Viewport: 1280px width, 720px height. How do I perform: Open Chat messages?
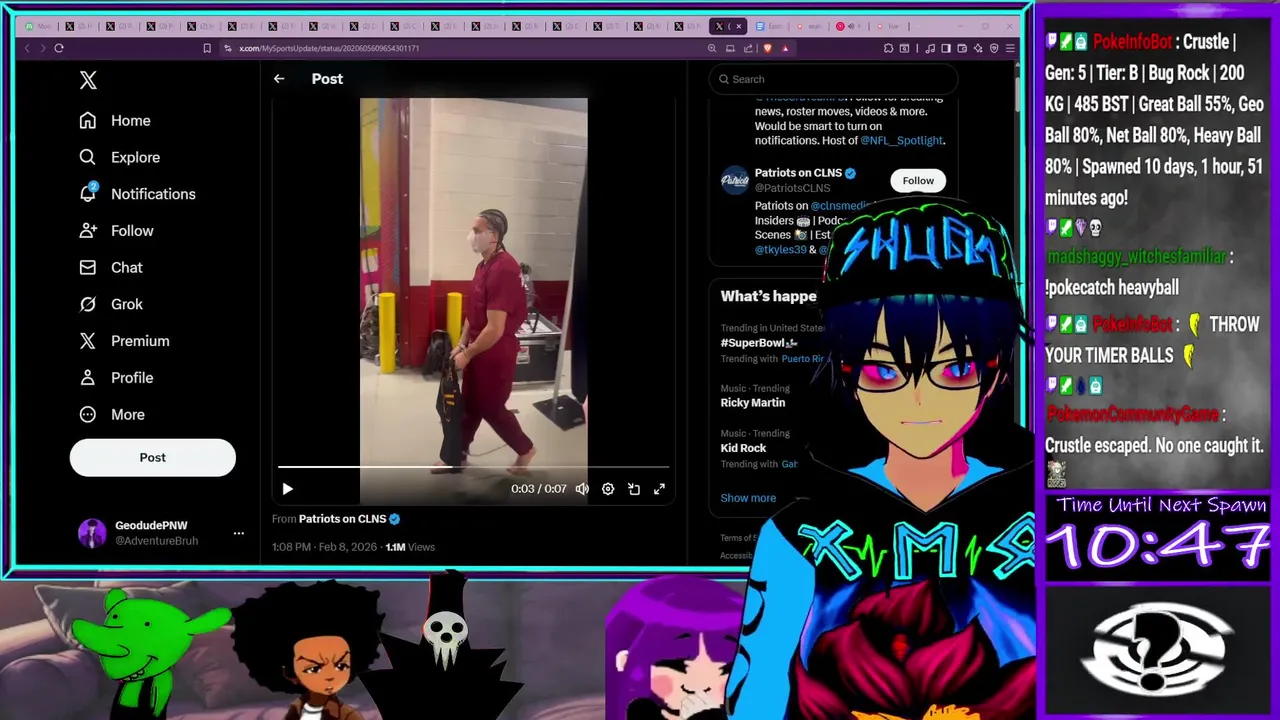pyautogui.click(x=111, y=267)
